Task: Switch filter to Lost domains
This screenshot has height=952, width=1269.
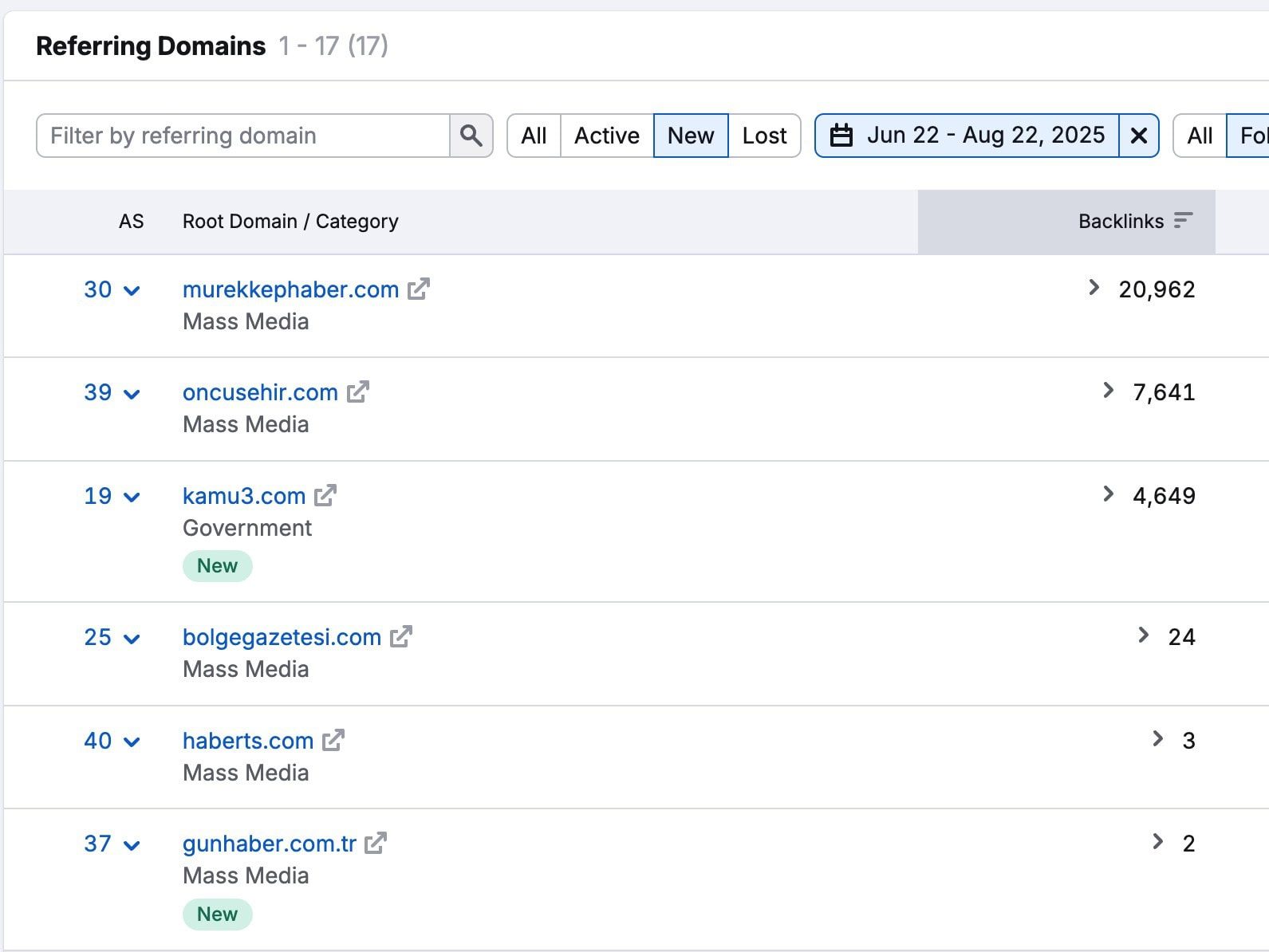Action: coord(763,136)
